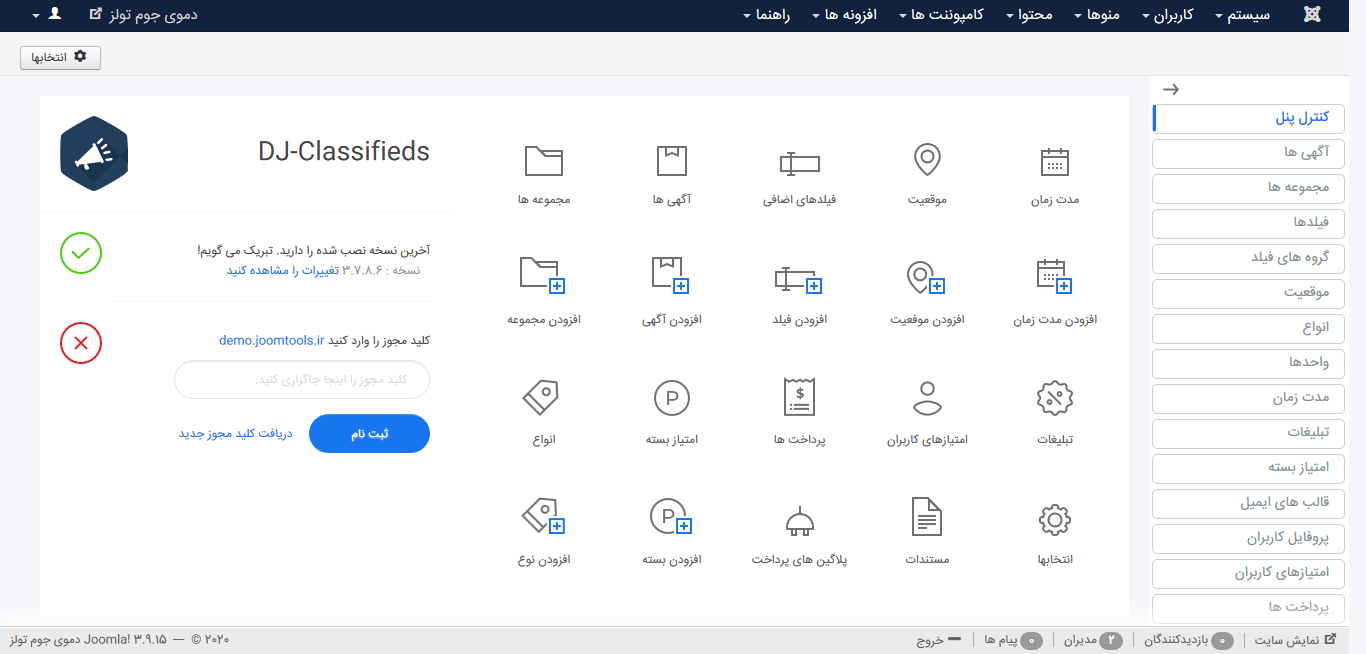Screen dimensions: 1366x654
Task: Click the مستندات document icon
Action: pos(927,518)
